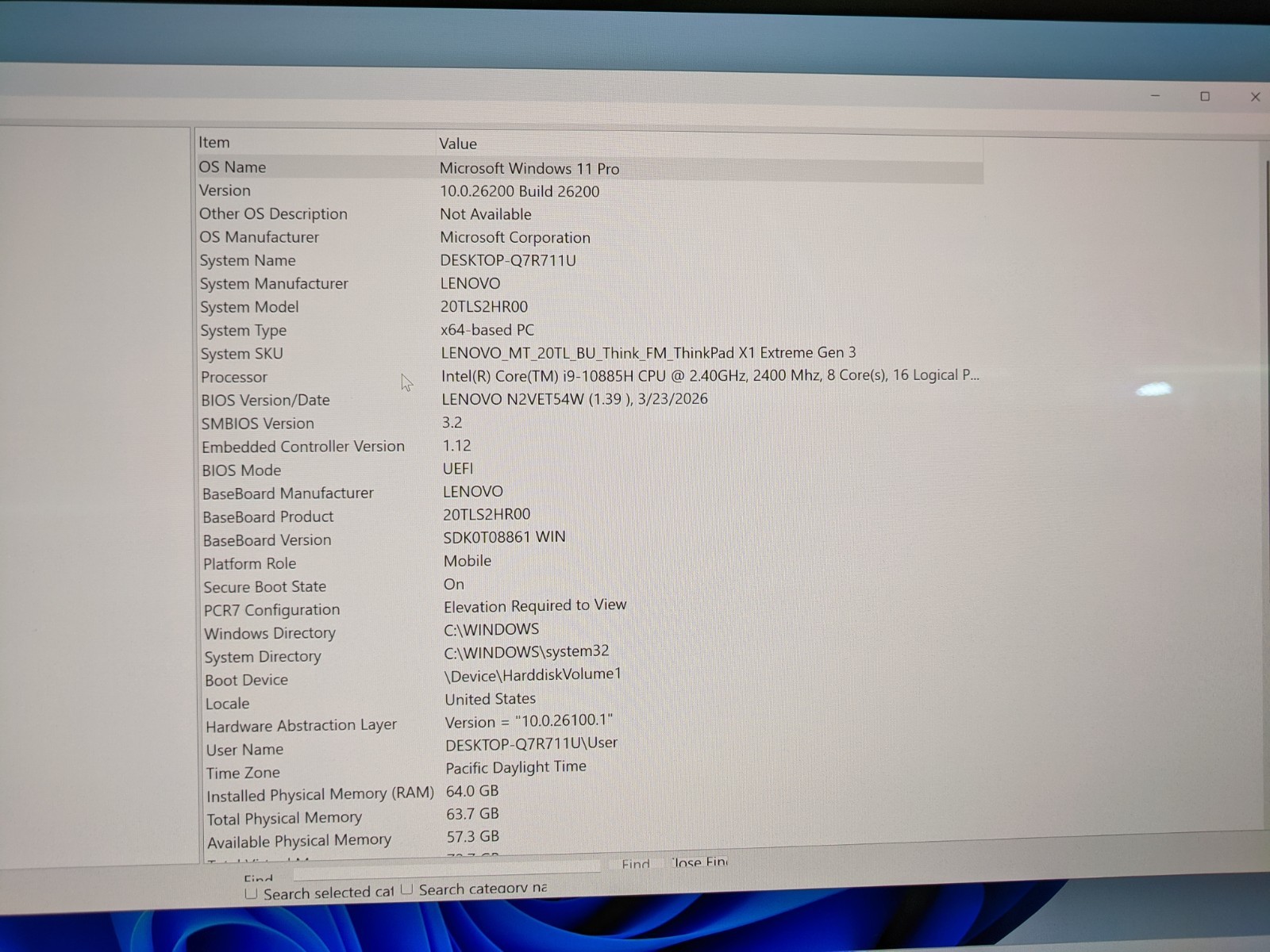Tick the Search category names checkbox
This screenshot has height=952, width=1270.
click(406, 889)
